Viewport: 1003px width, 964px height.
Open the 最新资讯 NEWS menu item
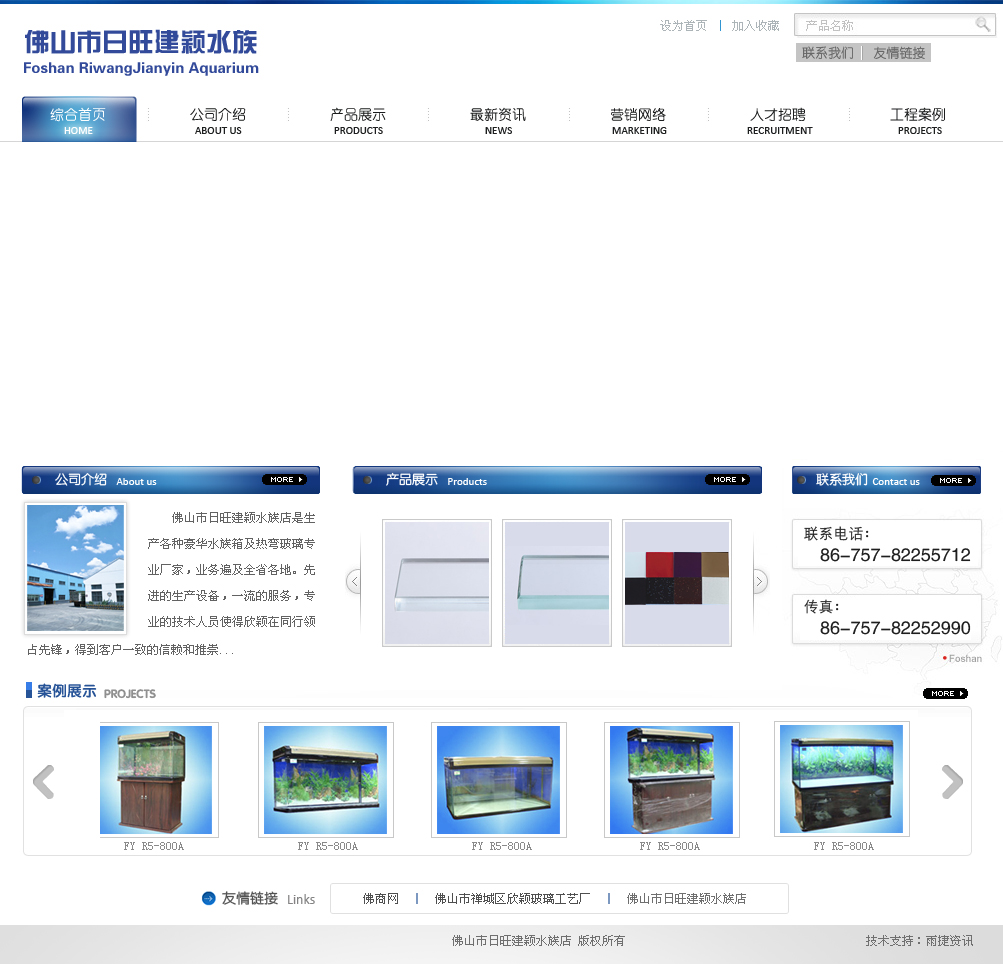[x=498, y=120]
